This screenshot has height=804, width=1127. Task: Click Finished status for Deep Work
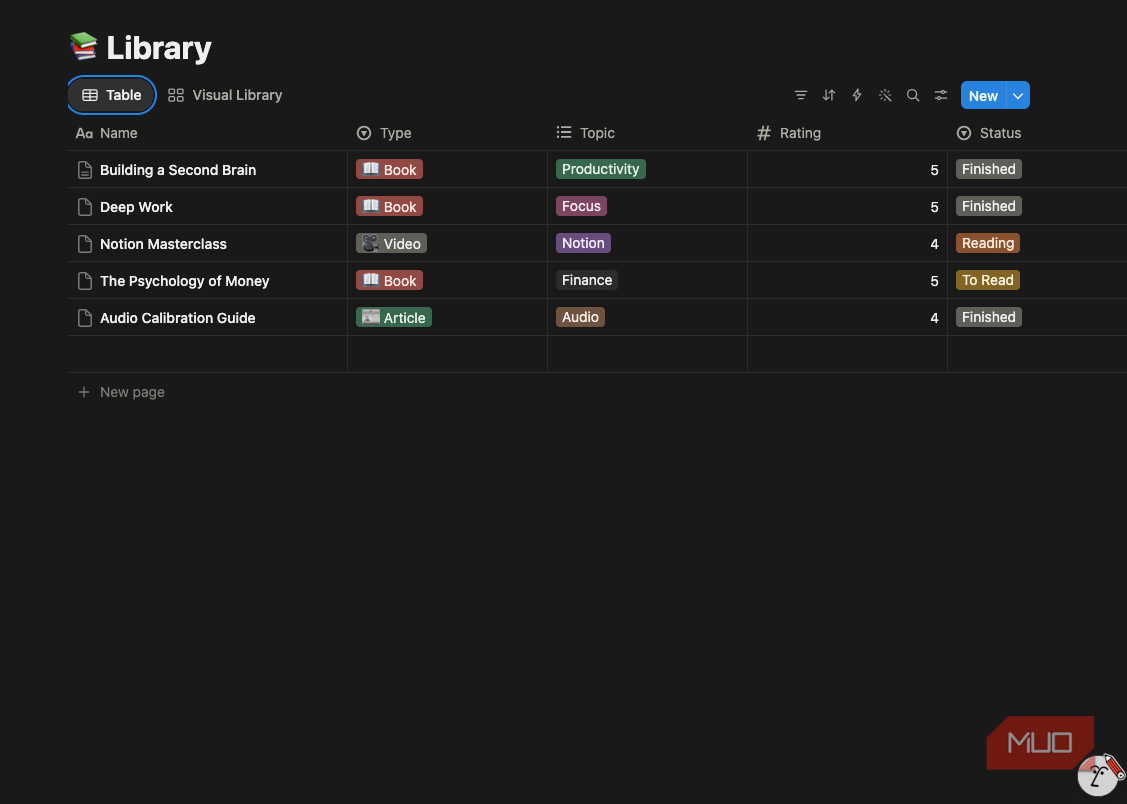coord(988,206)
